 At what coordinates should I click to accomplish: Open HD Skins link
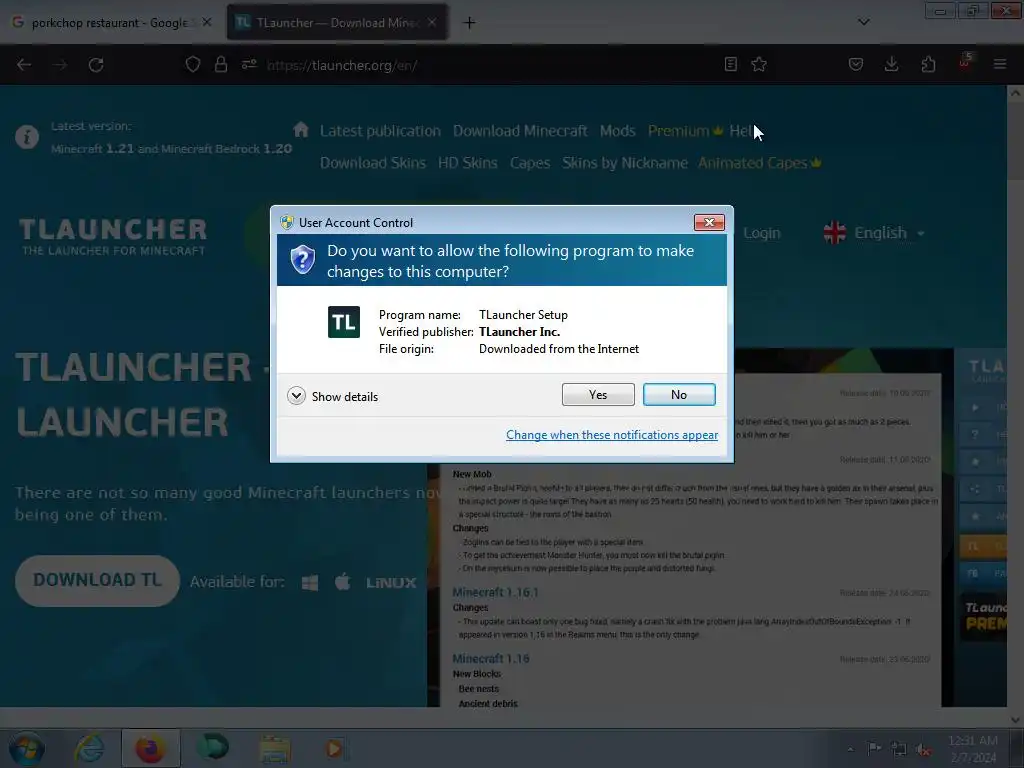[468, 163]
